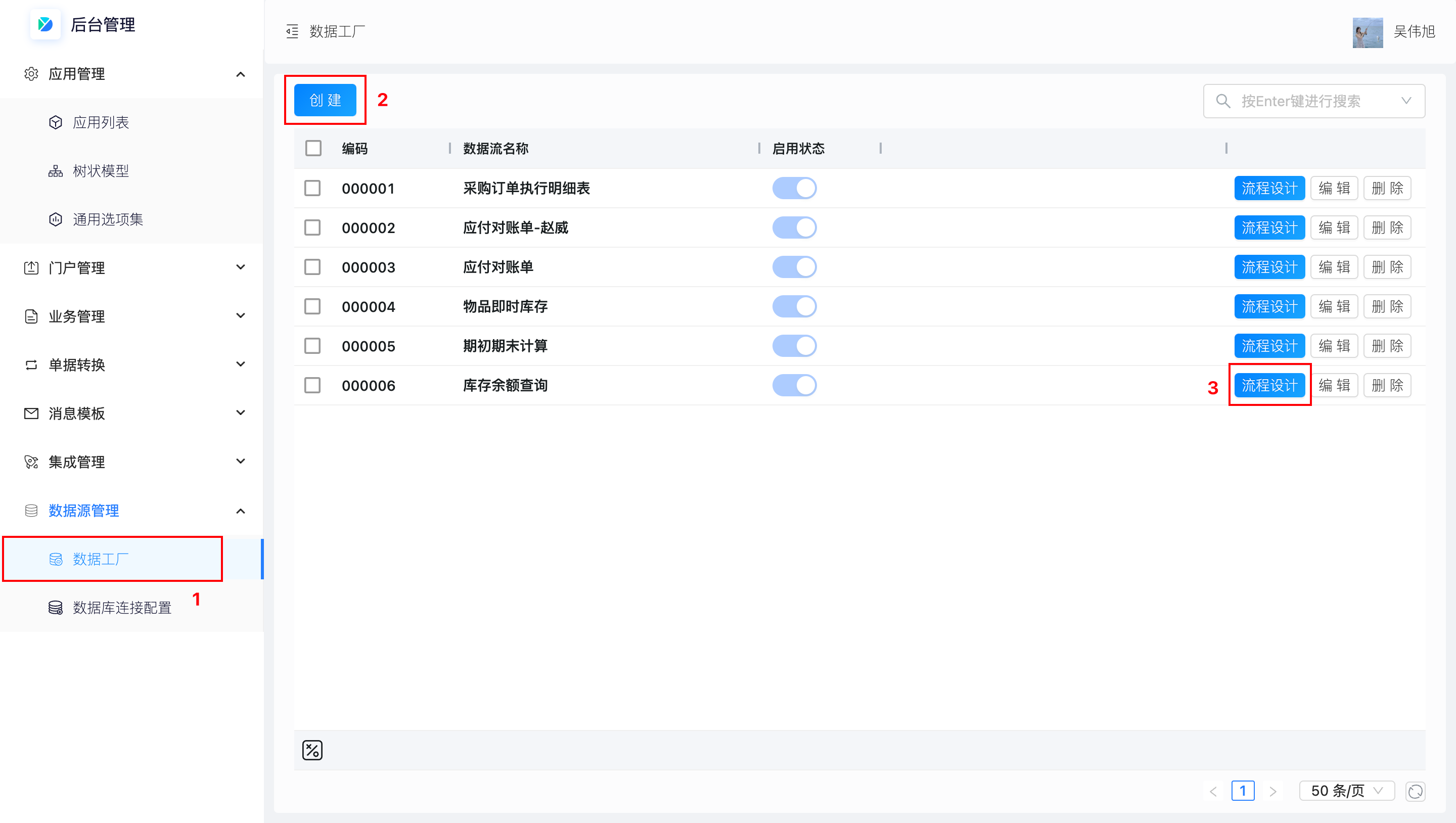This screenshot has height=823, width=1456.
Task: Turn off the 物品即时库存 status switch
Action: pyautogui.click(x=794, y=306)
